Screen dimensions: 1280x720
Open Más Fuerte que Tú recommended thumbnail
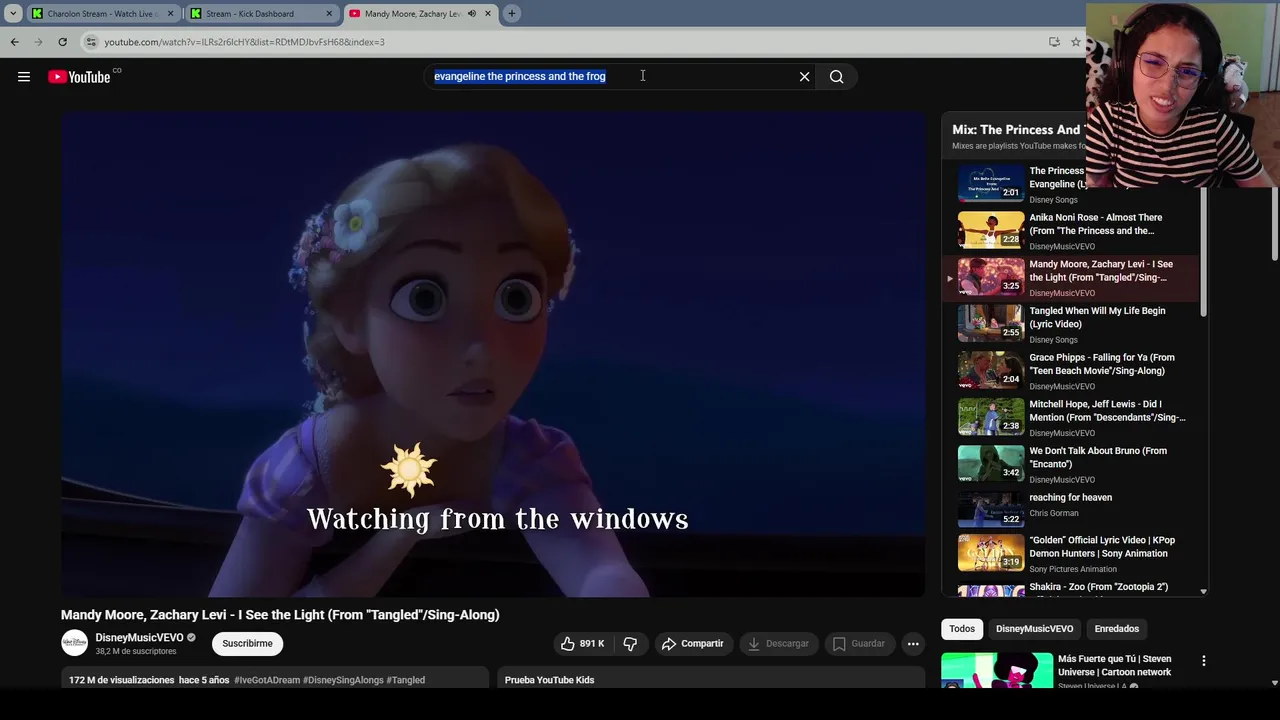[x=997, y=670]
